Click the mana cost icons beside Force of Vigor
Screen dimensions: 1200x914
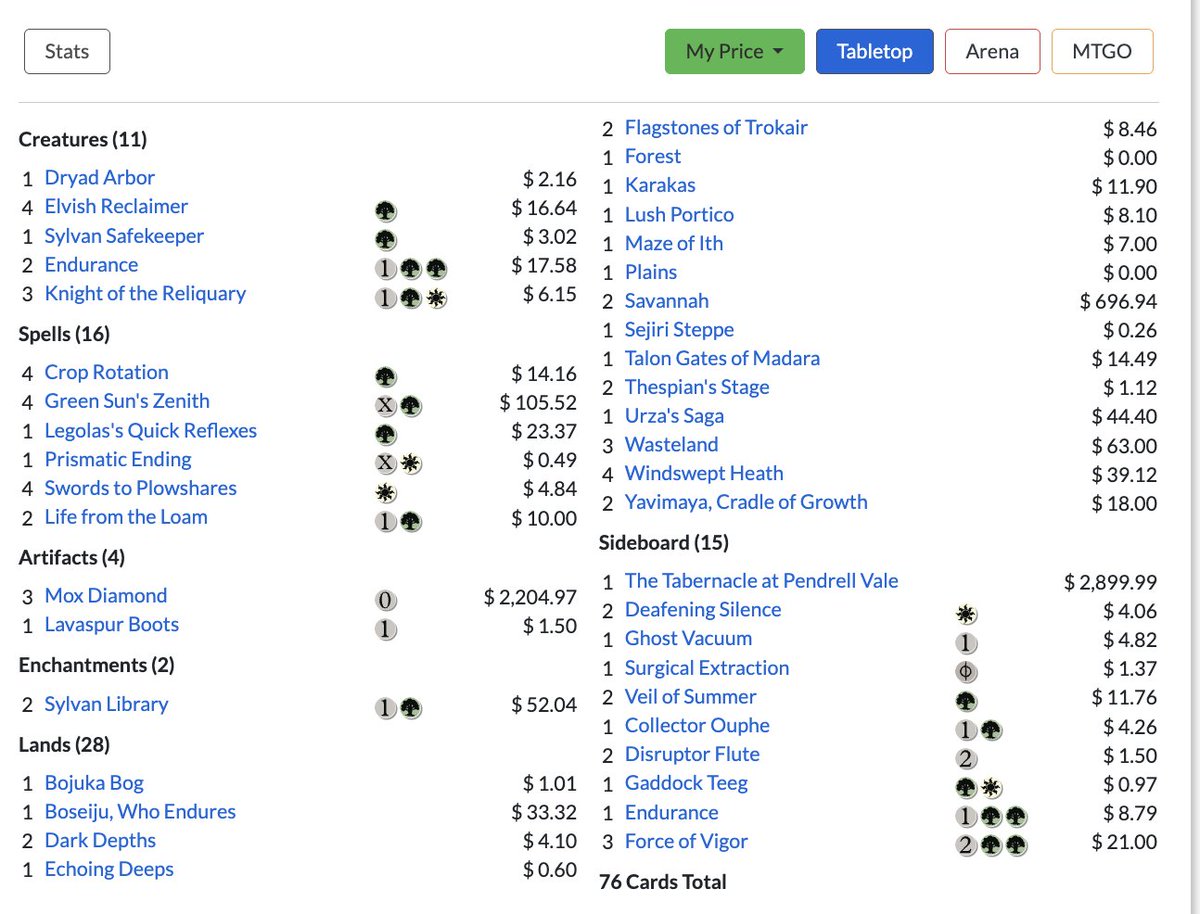990,846
